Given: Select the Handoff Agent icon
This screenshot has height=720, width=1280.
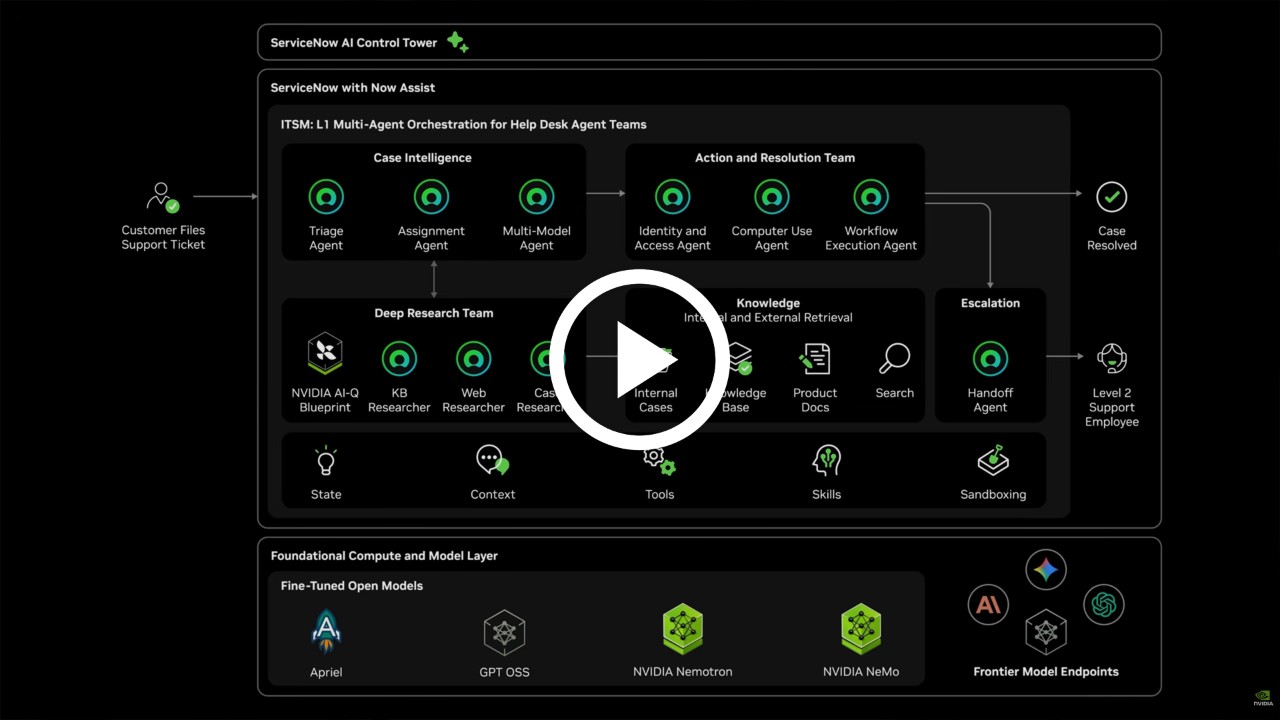Looking at the screenshot, I should pyautogui.click(x=990, y=358).
